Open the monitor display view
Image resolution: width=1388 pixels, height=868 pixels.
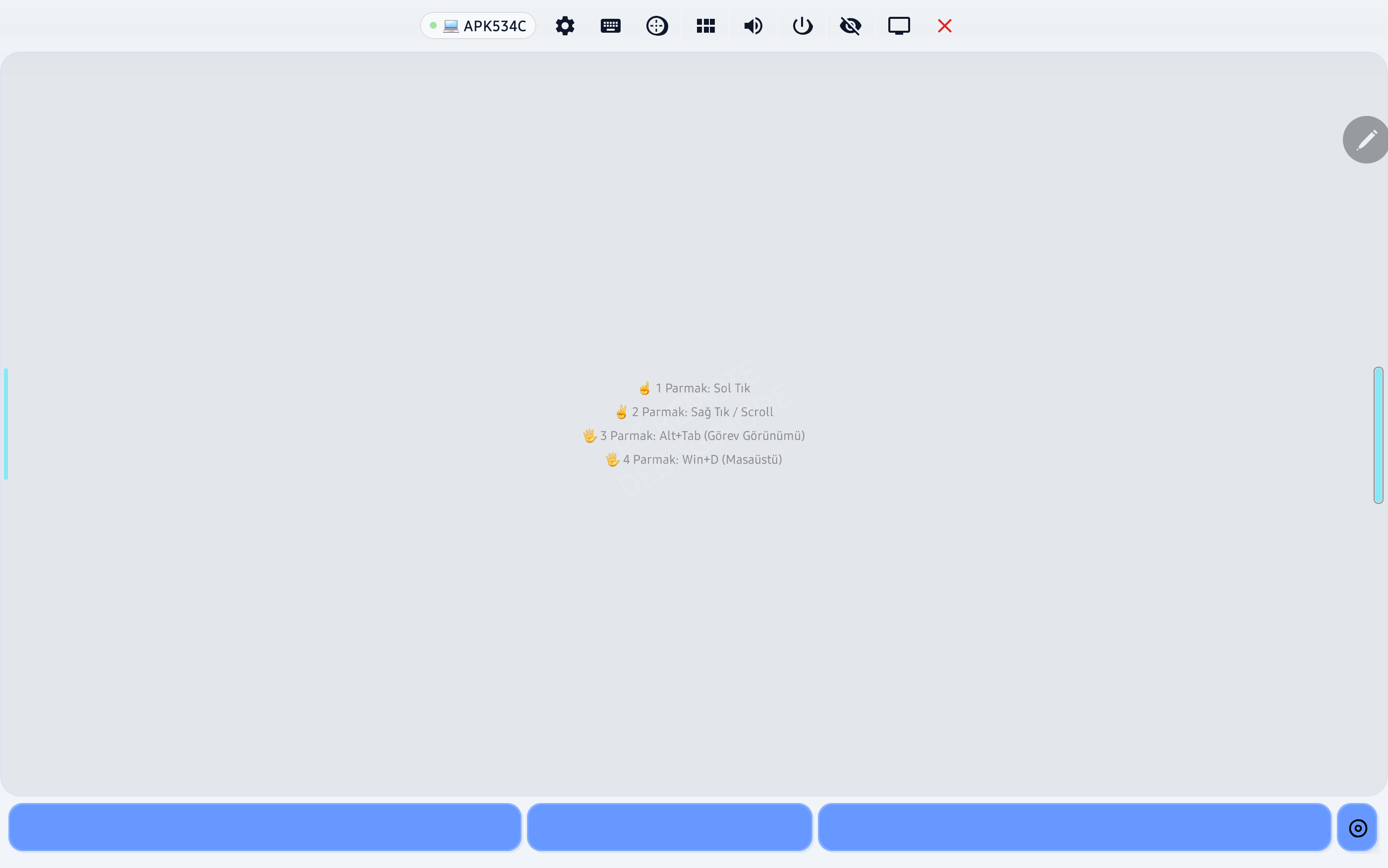pos(899,26)
